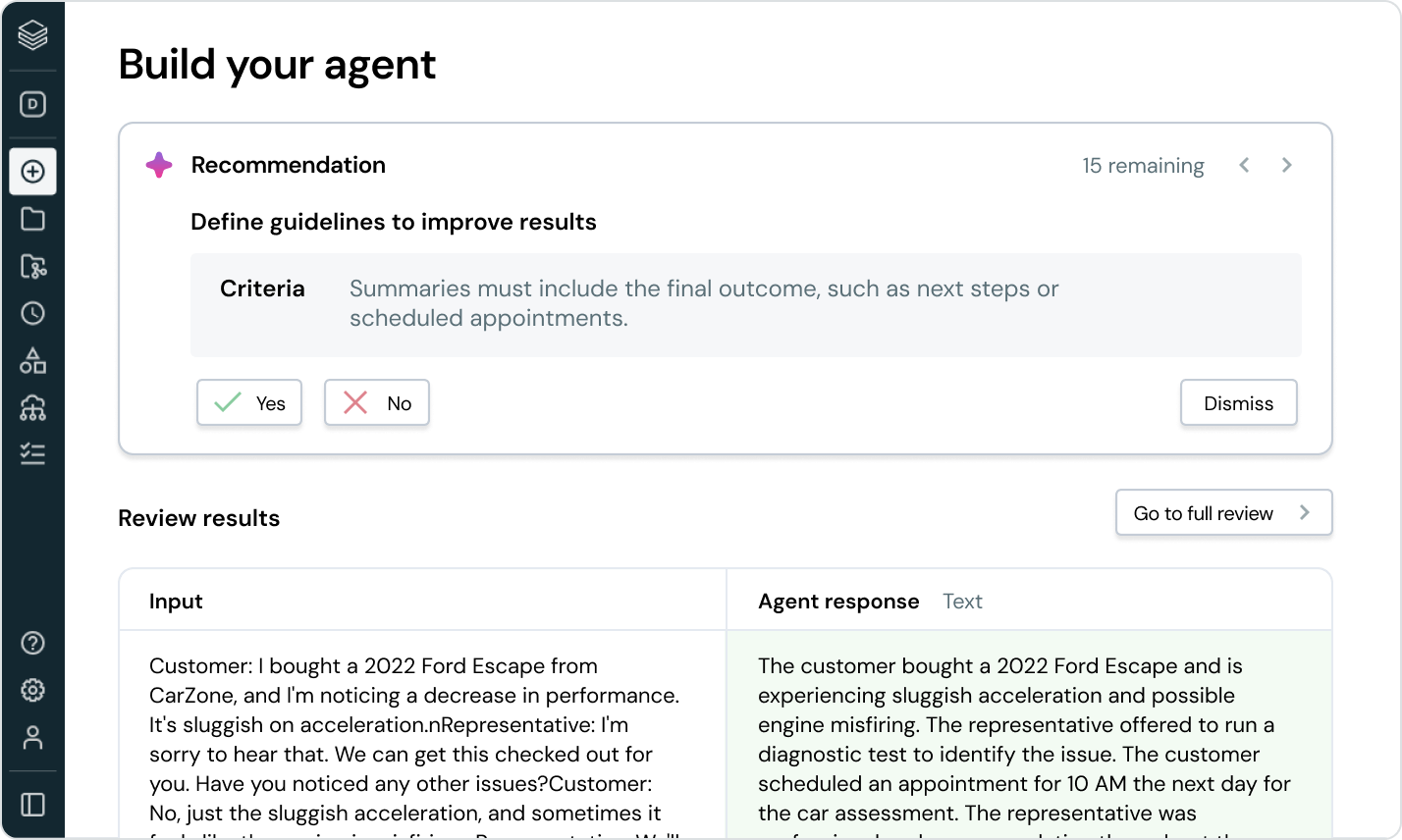Open the settings gear icon
The width and height of the screenshot is (1402, 840).
click(x=32, y=690)
